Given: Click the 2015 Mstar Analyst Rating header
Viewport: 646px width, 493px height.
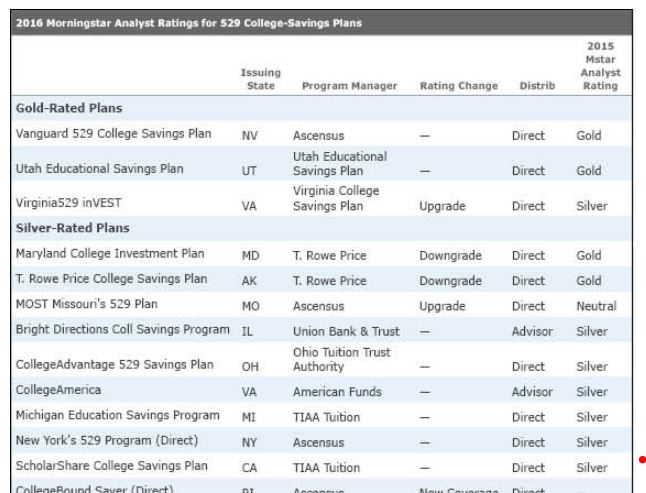Looking at the screenshot, I should [600, 66].
